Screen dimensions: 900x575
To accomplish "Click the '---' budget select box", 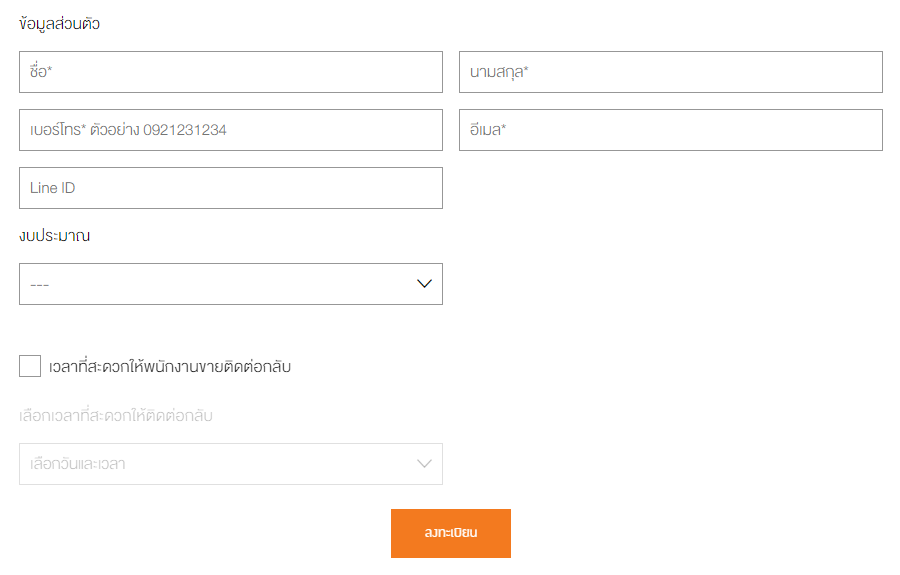I will 200,284.
